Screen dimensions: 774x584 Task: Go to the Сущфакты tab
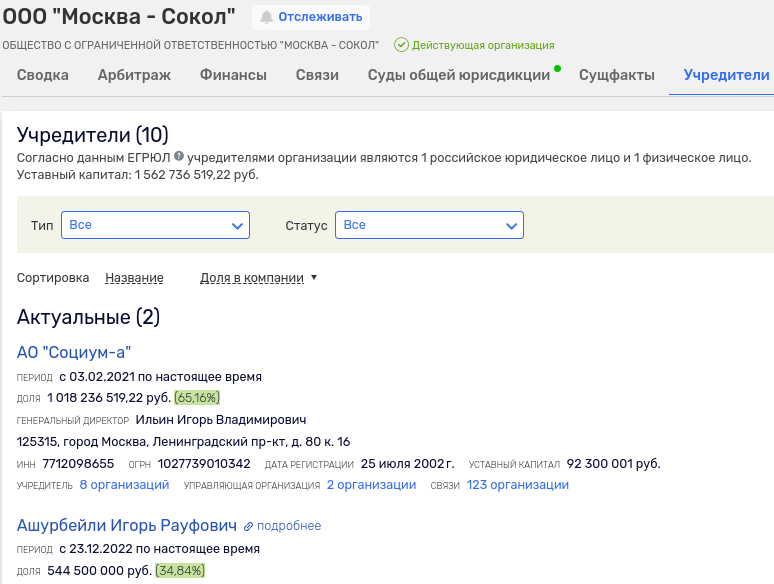coord(617,75)
